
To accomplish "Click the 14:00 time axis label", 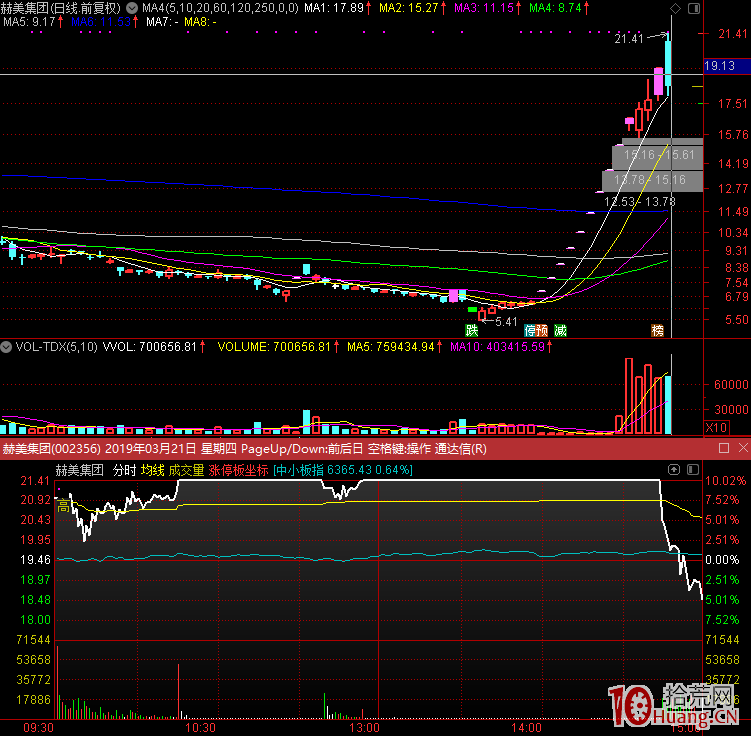I will (x=526, y=728).
